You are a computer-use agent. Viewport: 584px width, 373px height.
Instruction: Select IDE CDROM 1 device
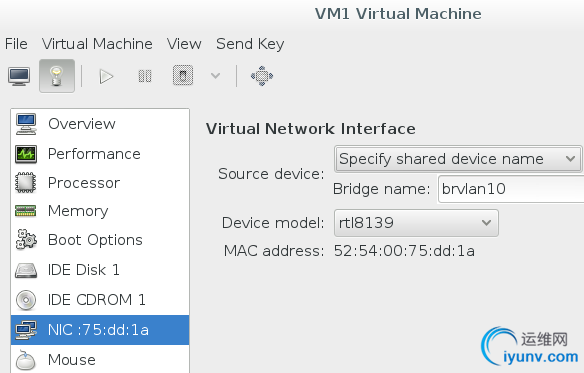100,300
